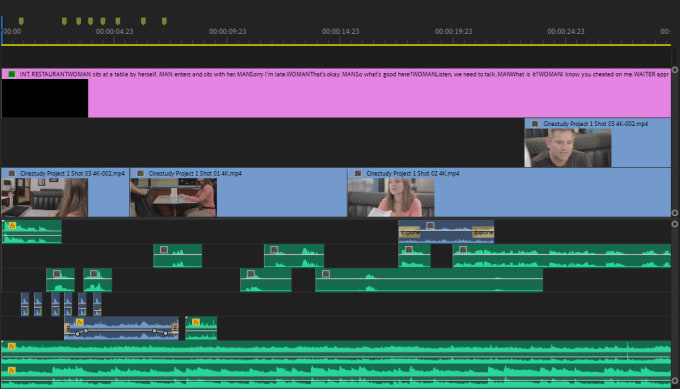The image size is (680, 389).
Task: Select the E transition at keyframed clip's start
Action: click(x=67, y=328)
